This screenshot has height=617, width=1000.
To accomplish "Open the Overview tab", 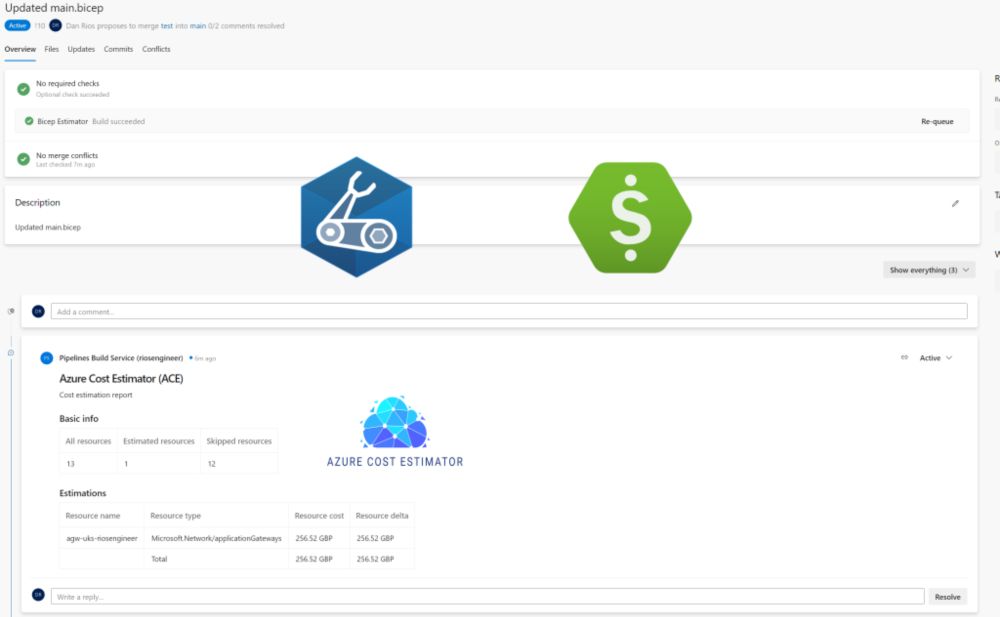I will tap(20, 49).
